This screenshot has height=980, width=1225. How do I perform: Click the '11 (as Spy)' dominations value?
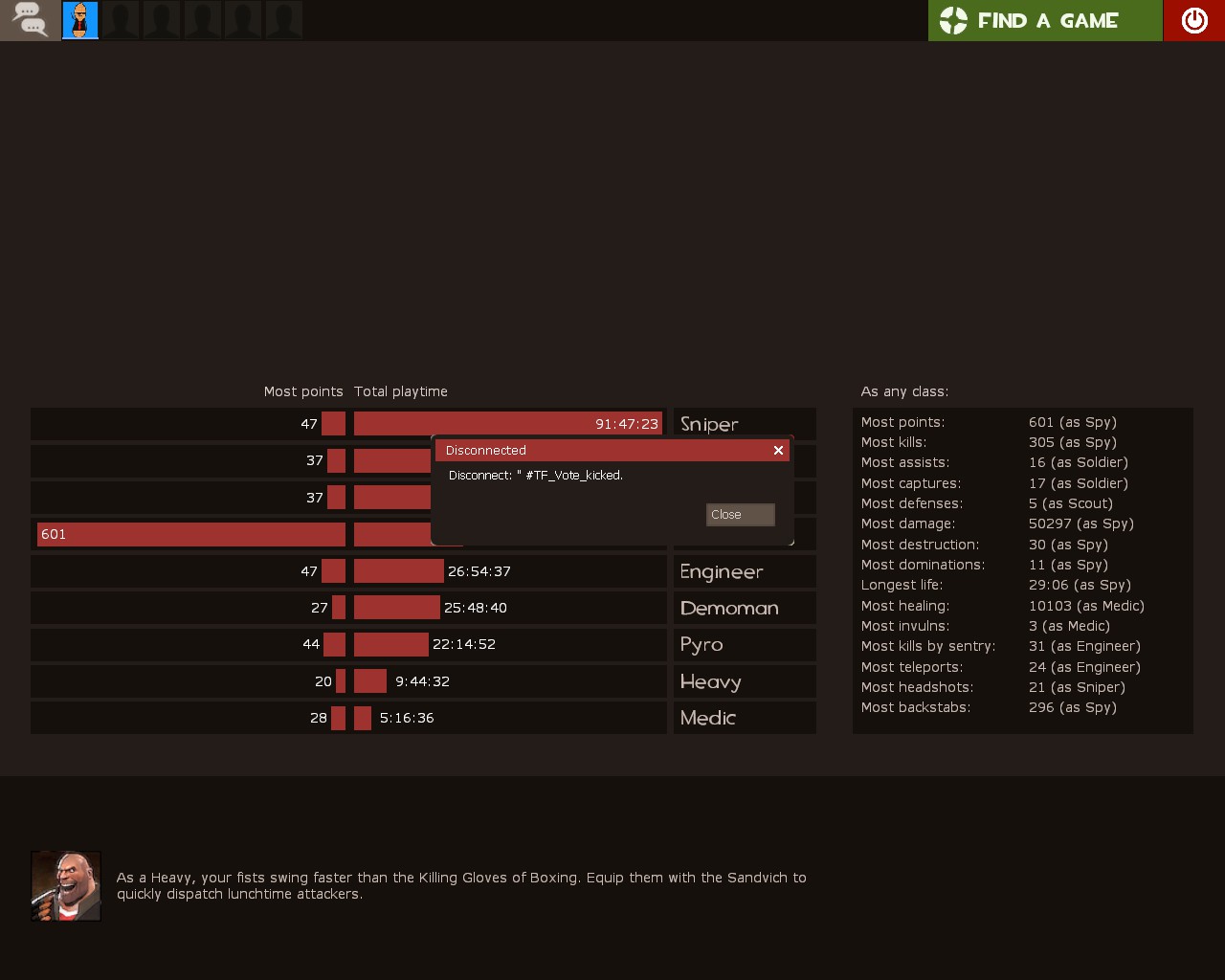pos(1069,565)
